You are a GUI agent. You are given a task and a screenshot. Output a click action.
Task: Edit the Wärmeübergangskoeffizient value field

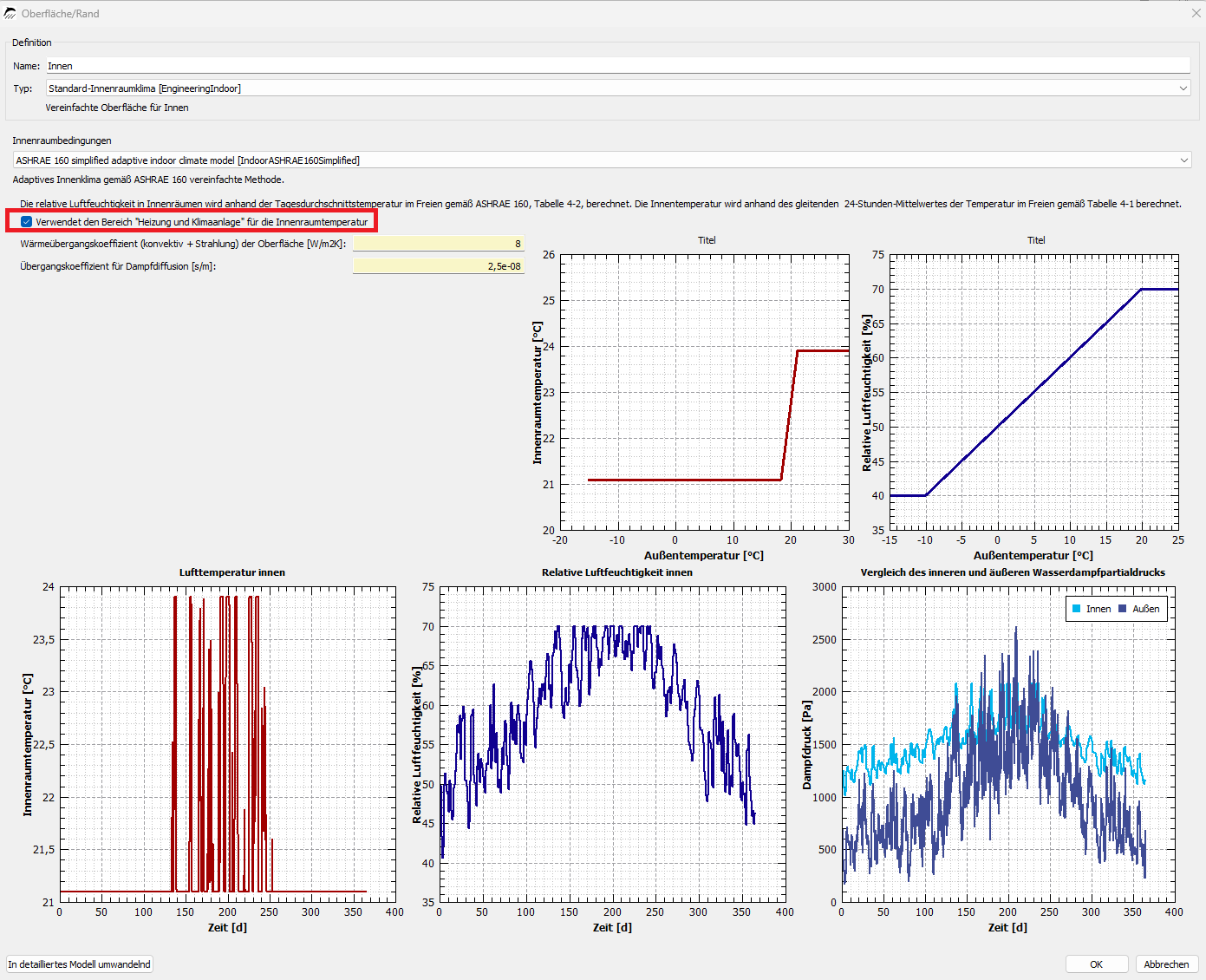click(x=438, y=244)
